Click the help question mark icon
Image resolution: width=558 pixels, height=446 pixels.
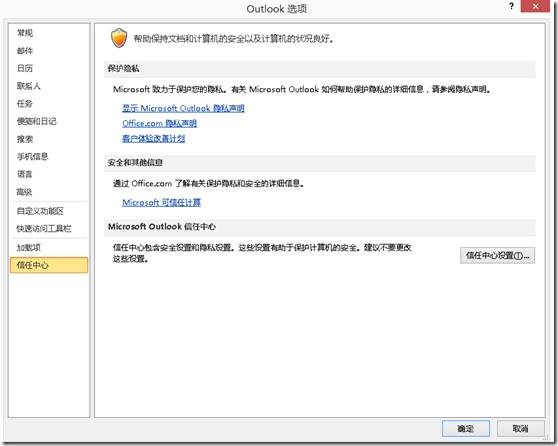coord(511,6)
